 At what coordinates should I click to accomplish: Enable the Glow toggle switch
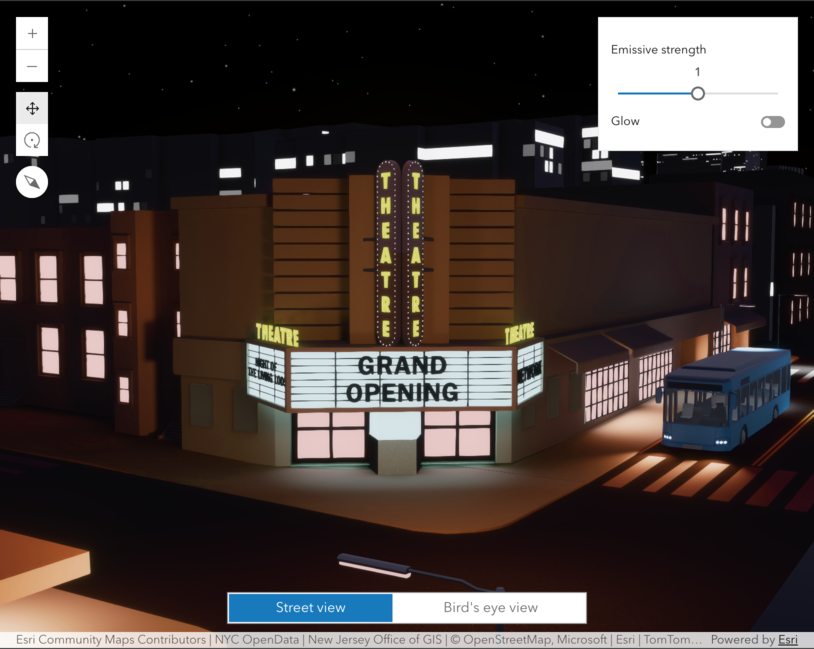click(772, 122)
